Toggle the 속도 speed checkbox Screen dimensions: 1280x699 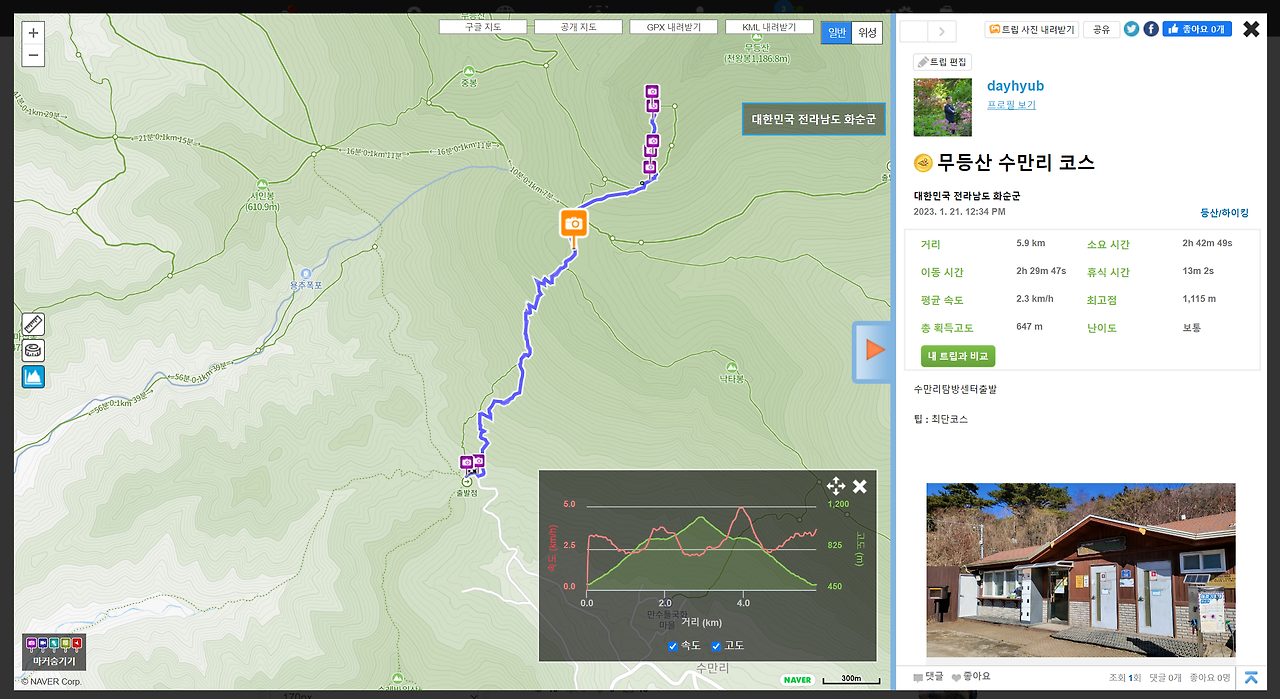(x=673, y=646)
